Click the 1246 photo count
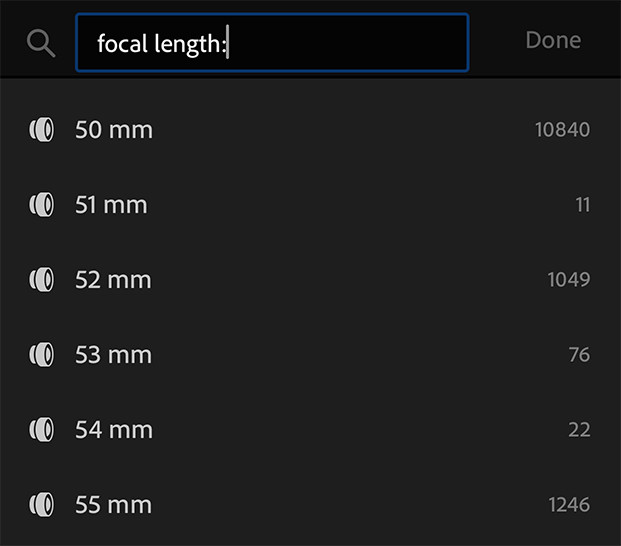The width and height of the screenshot is (621, 546). [x=569, y=504]
